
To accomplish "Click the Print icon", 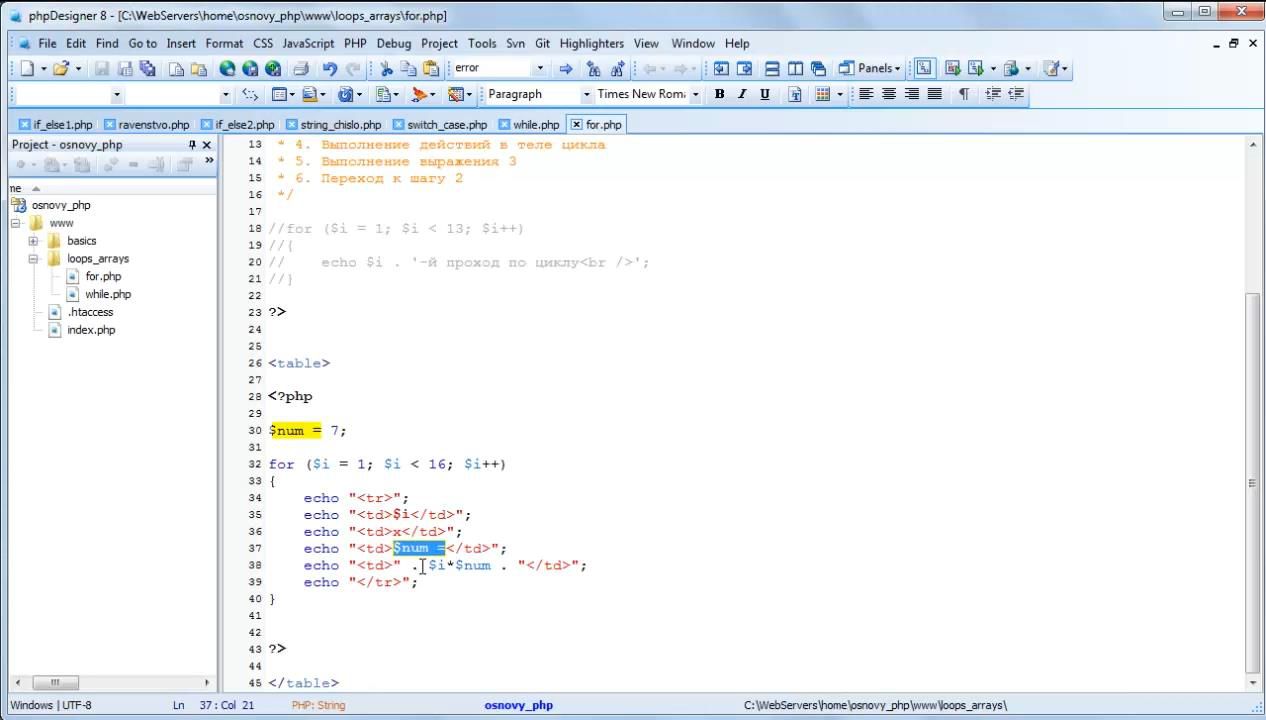I will point(300,69).
